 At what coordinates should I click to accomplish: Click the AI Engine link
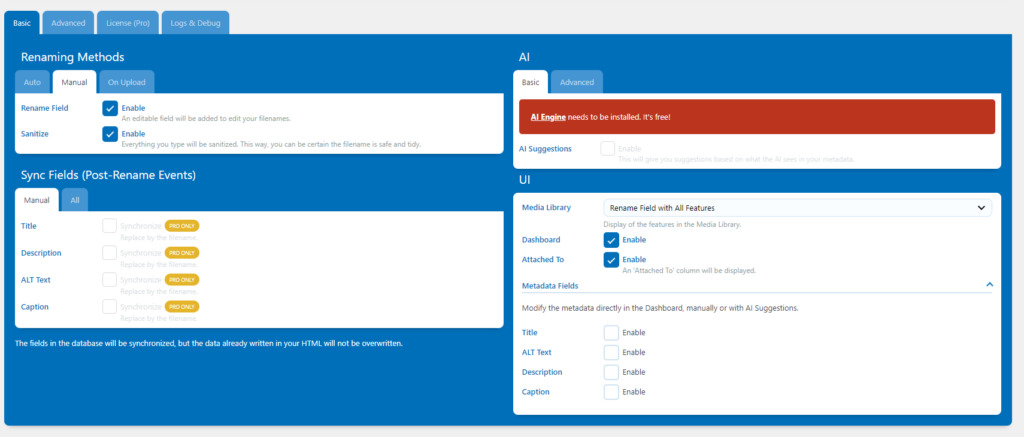(x=548, y=117)
